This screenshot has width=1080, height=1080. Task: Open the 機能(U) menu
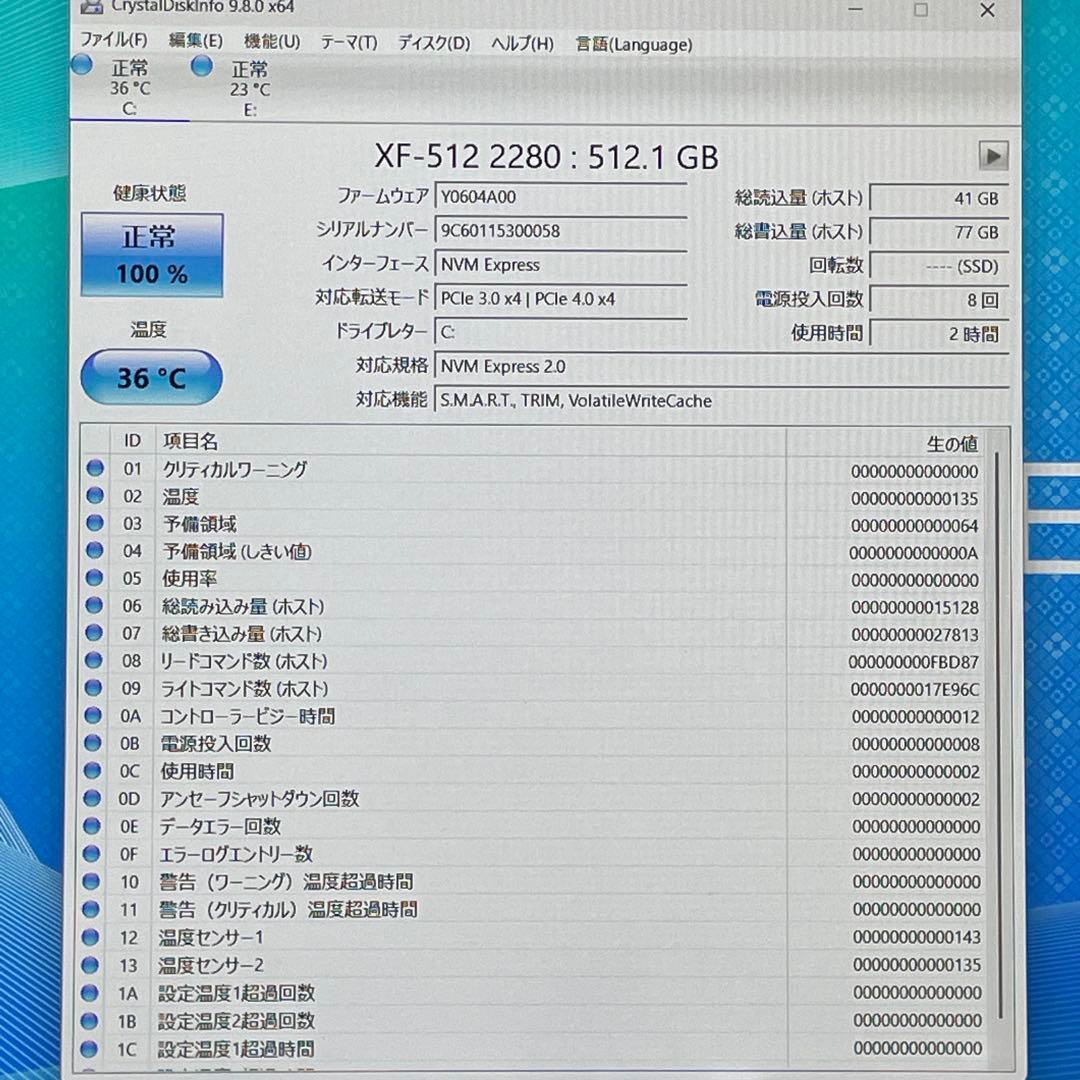pyautogui.click(x=272, y=41)
